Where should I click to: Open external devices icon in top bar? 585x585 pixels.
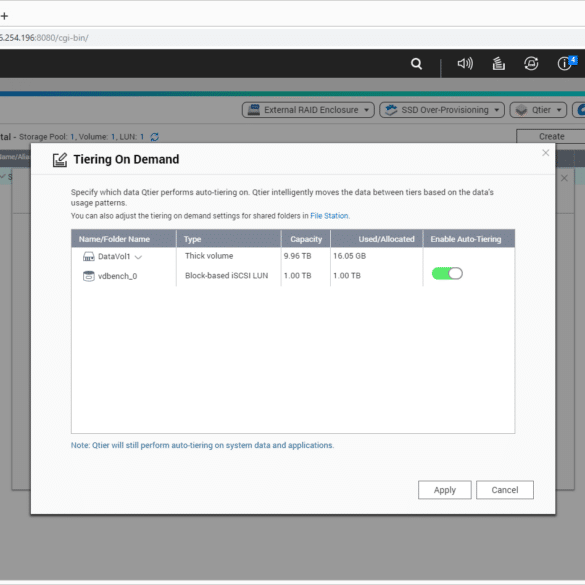pyautogui.click(x=531, y=63)
